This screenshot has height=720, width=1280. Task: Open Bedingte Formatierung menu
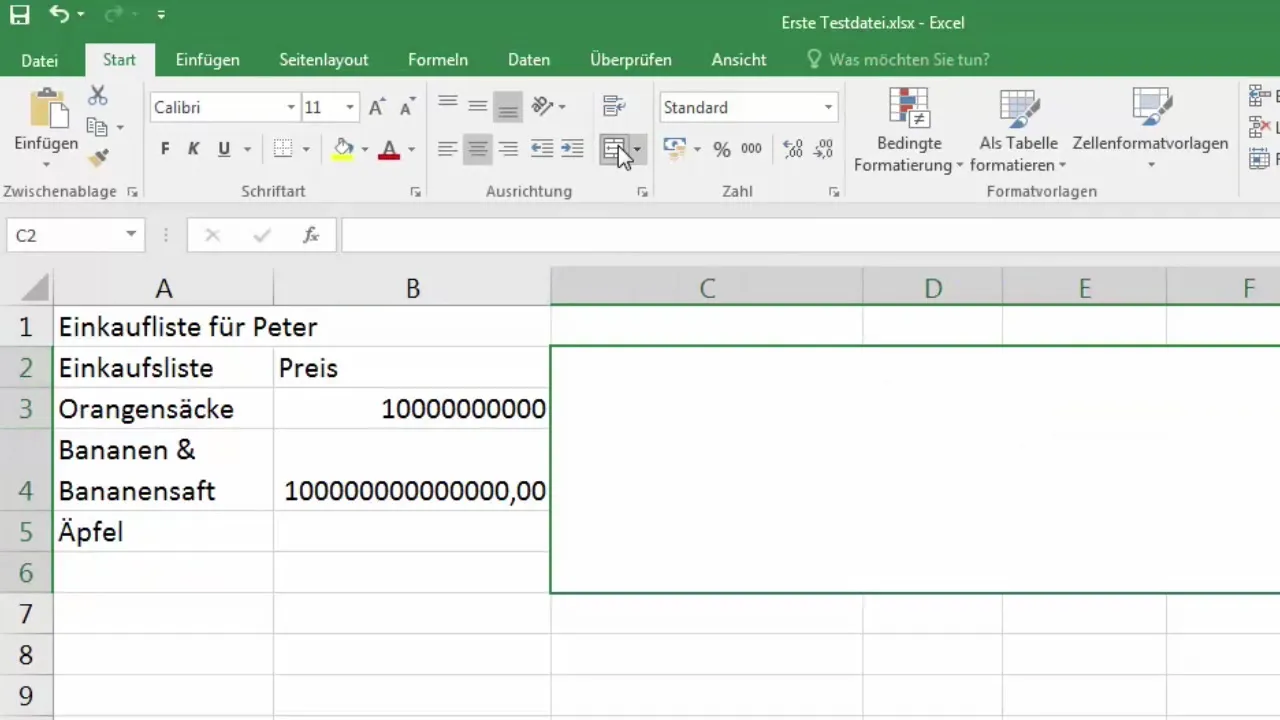tap(908, 130)
